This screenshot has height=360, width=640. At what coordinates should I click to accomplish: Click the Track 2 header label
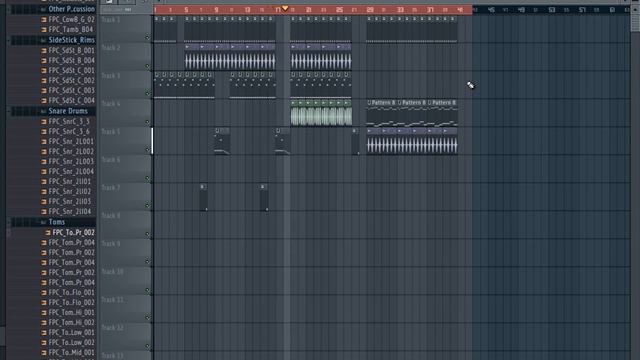click(111, 48)
